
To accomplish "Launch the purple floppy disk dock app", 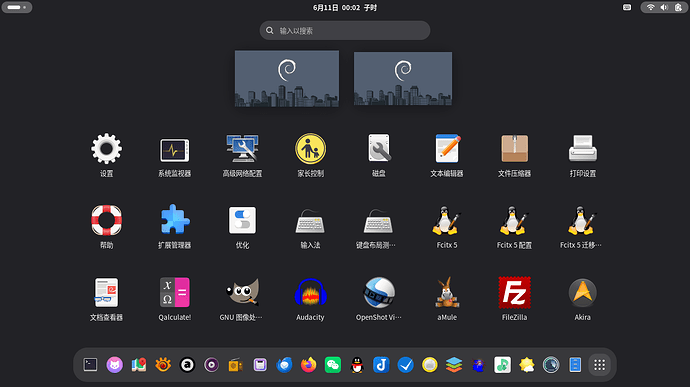I will (260, 365).
